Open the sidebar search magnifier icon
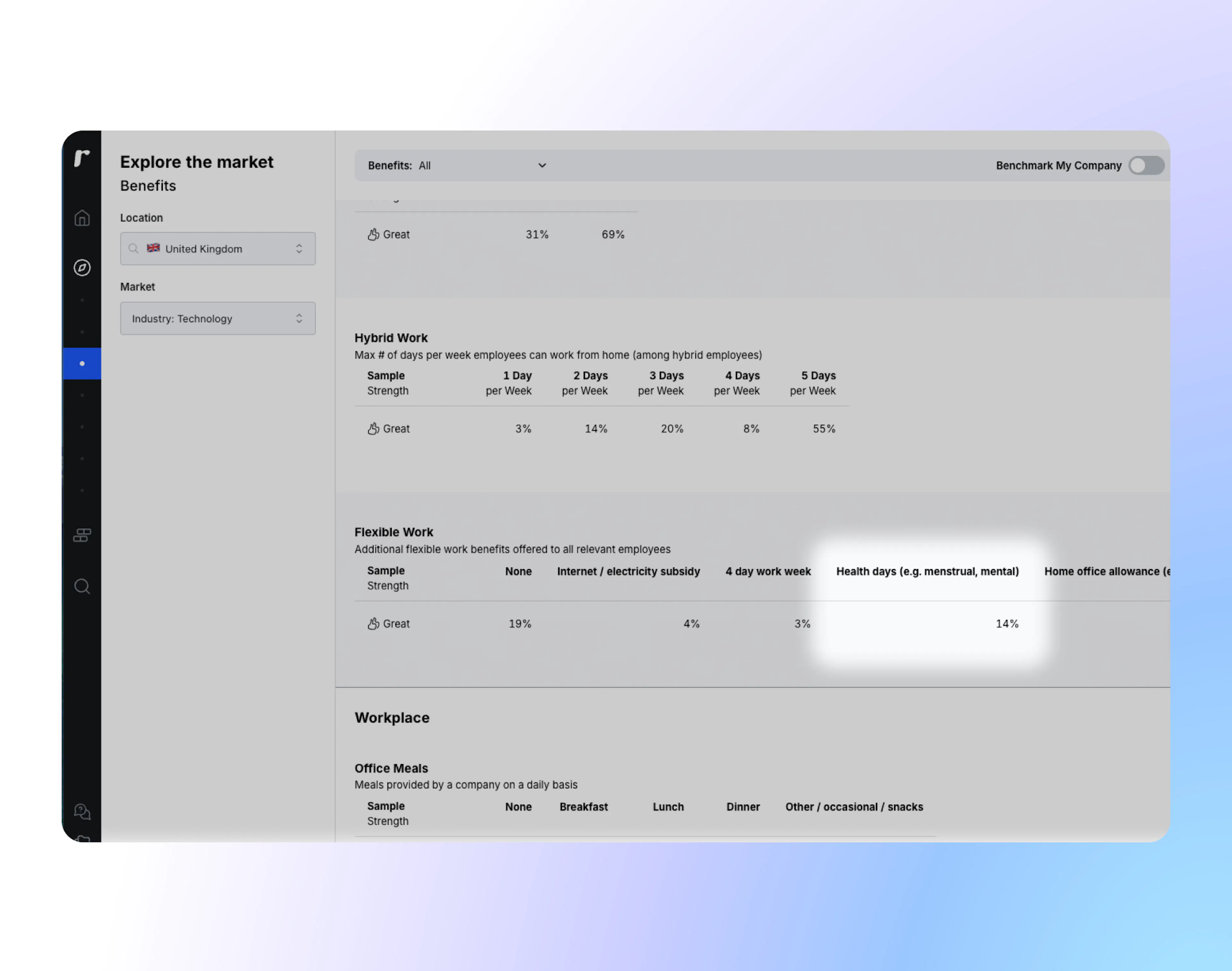Image resolution: width=1232 pixels, height=971 pixels. (82, 586)
